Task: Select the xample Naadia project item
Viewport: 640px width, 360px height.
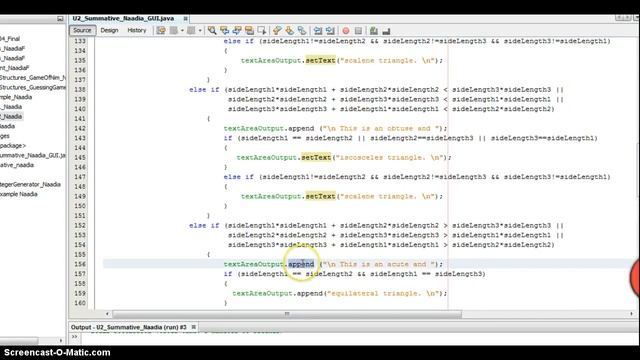Action: [x=19, y=194]
